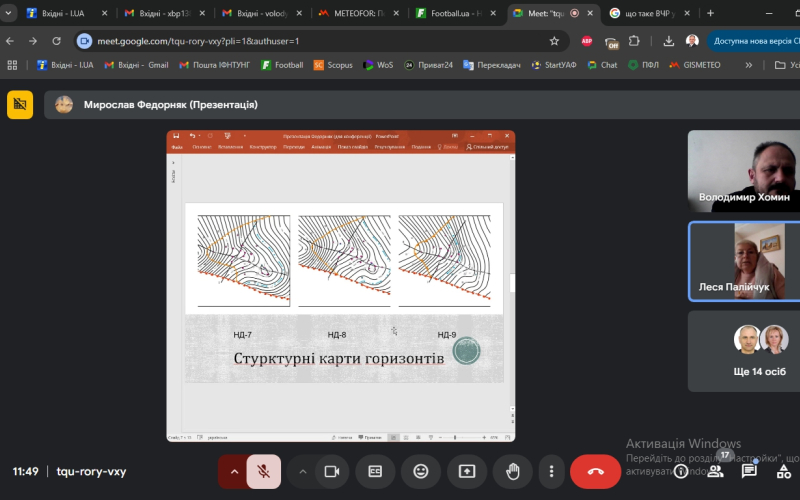800x500 pixels.
Task: Open the StartУАФ bookmark
Action: point(554,65)
